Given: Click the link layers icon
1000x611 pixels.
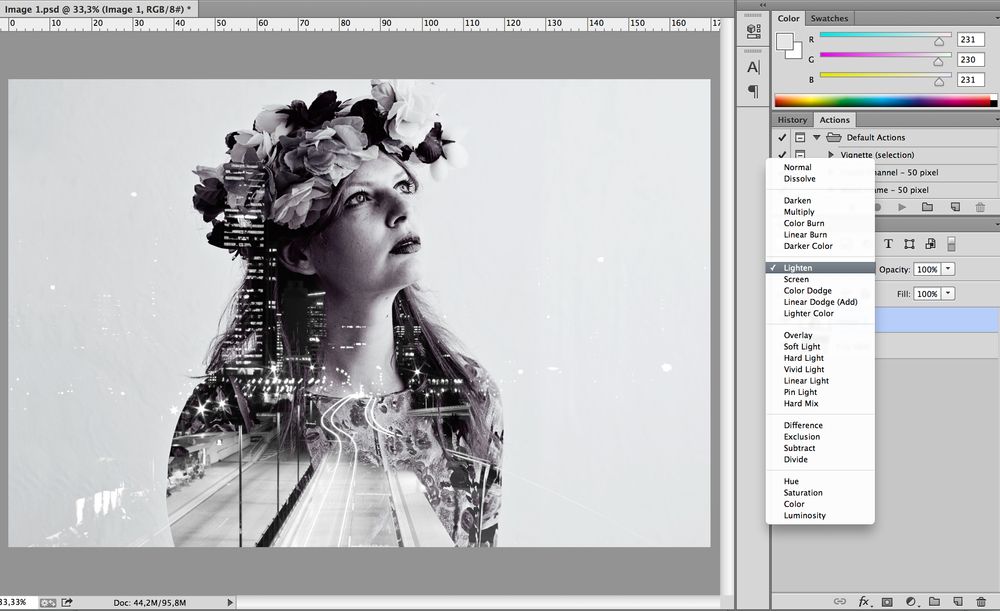Looking at the screenshot, I should click(x=840, y=602).
